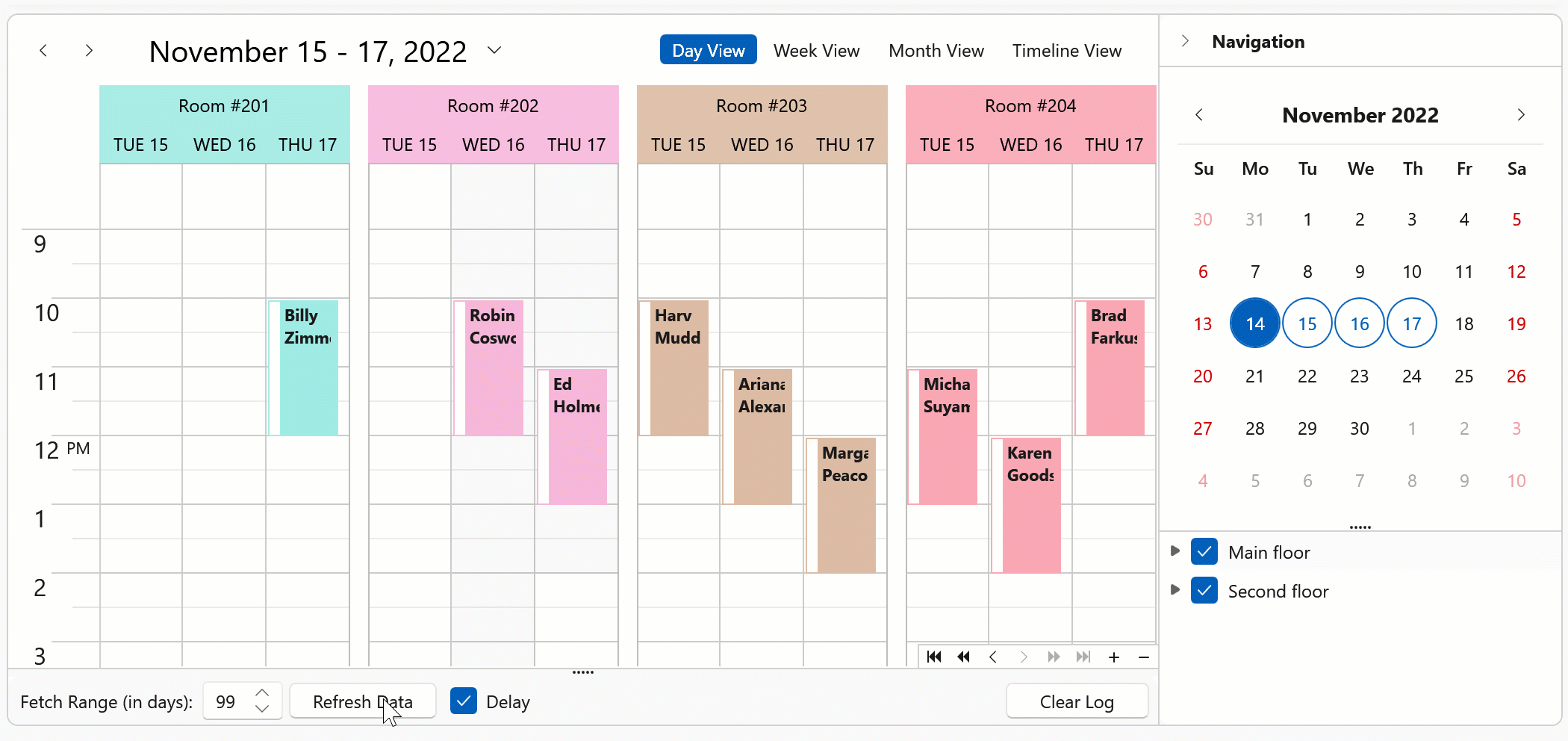Enable the Delay checkbox
This screenshot has height=741, width=1568.
[464, 701]
